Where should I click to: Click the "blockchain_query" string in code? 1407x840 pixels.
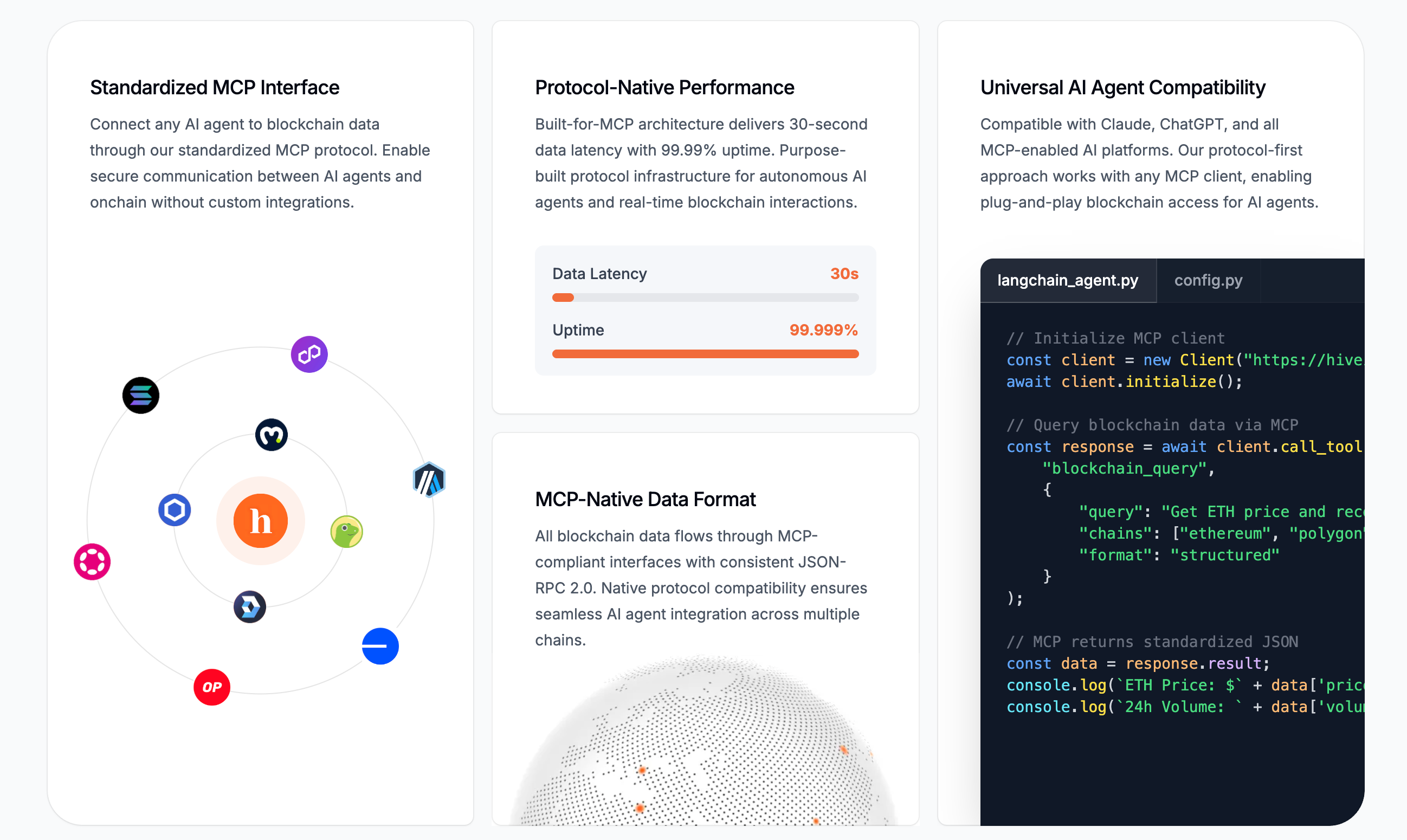click(1124, 468)
